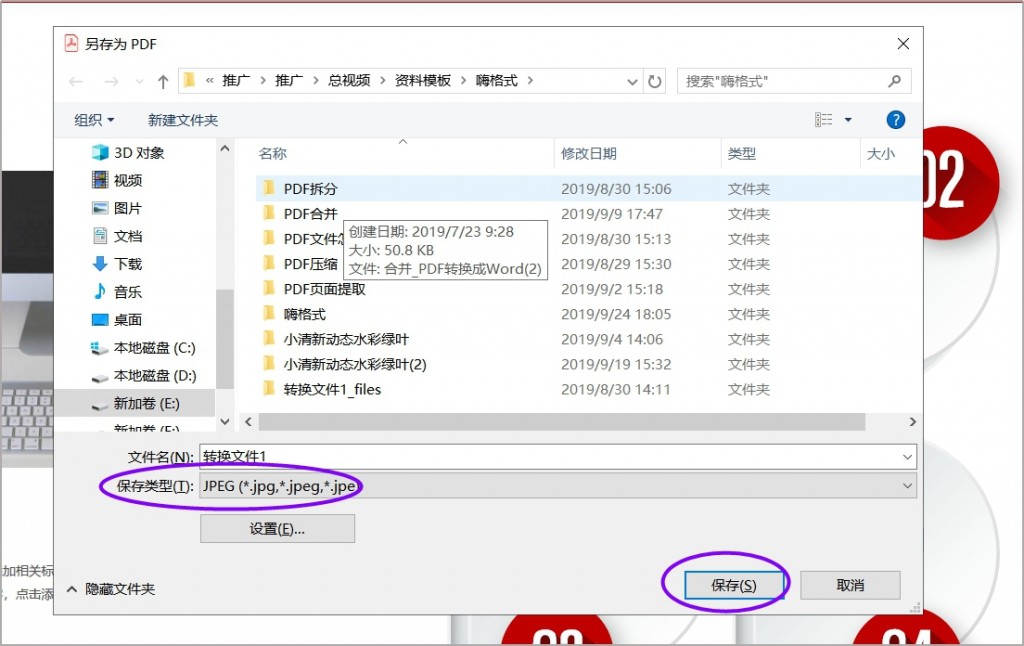Select the 转换文件1_files folder
The height and width of the screenshot is (646, 1024).
click(332, 389)
